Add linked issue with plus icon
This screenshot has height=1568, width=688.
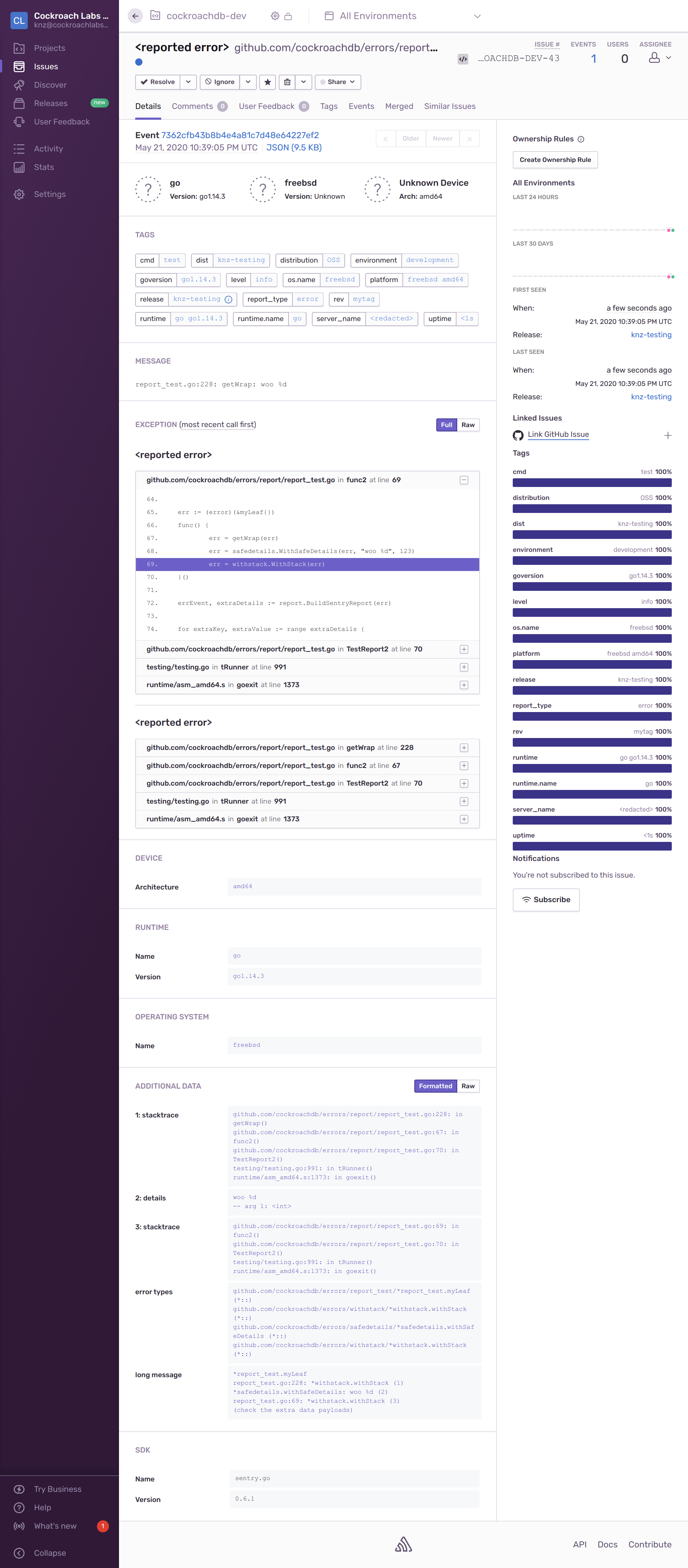[667, 435]
